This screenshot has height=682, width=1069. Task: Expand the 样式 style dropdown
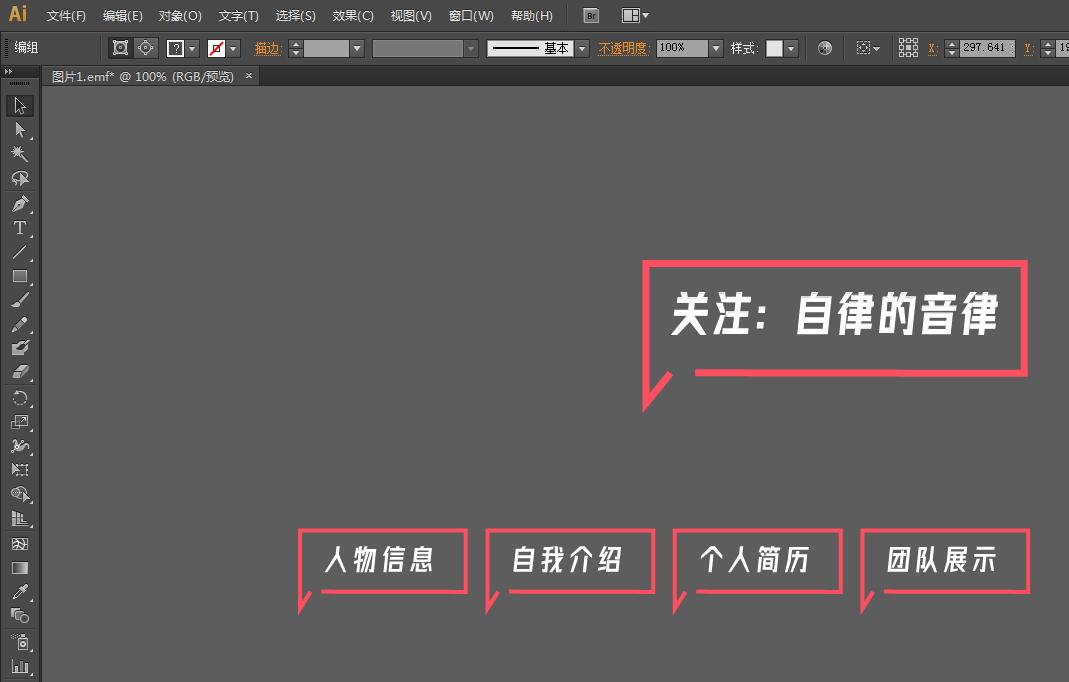(x=789, y=47)
